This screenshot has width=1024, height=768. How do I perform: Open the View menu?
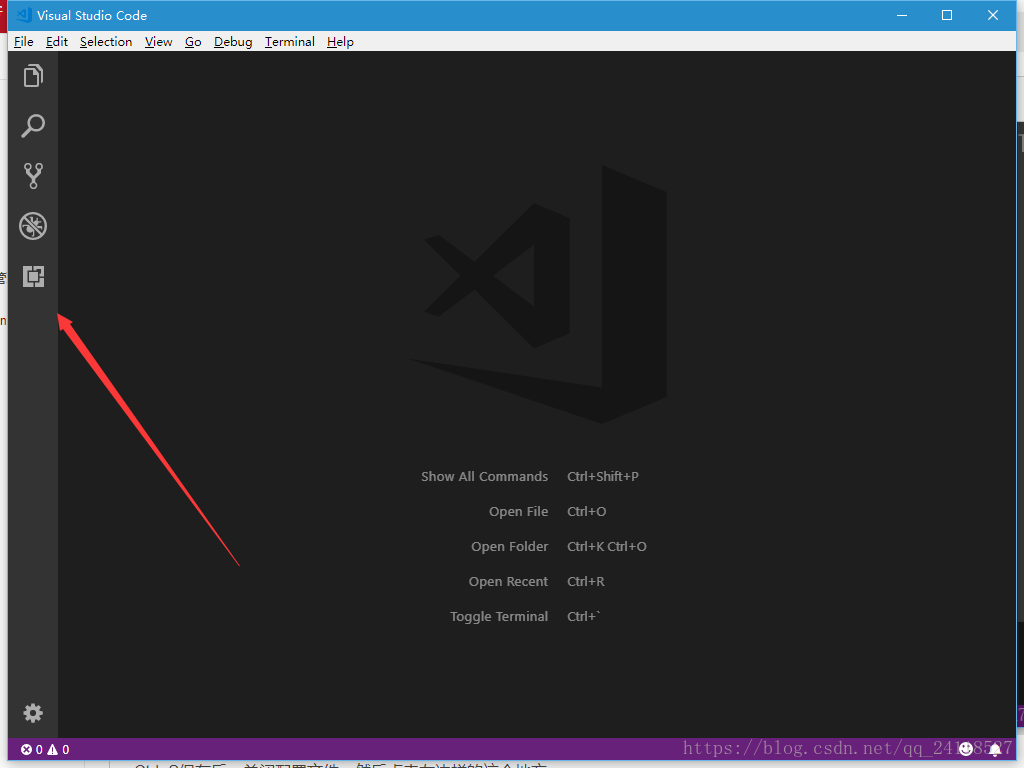159,42
